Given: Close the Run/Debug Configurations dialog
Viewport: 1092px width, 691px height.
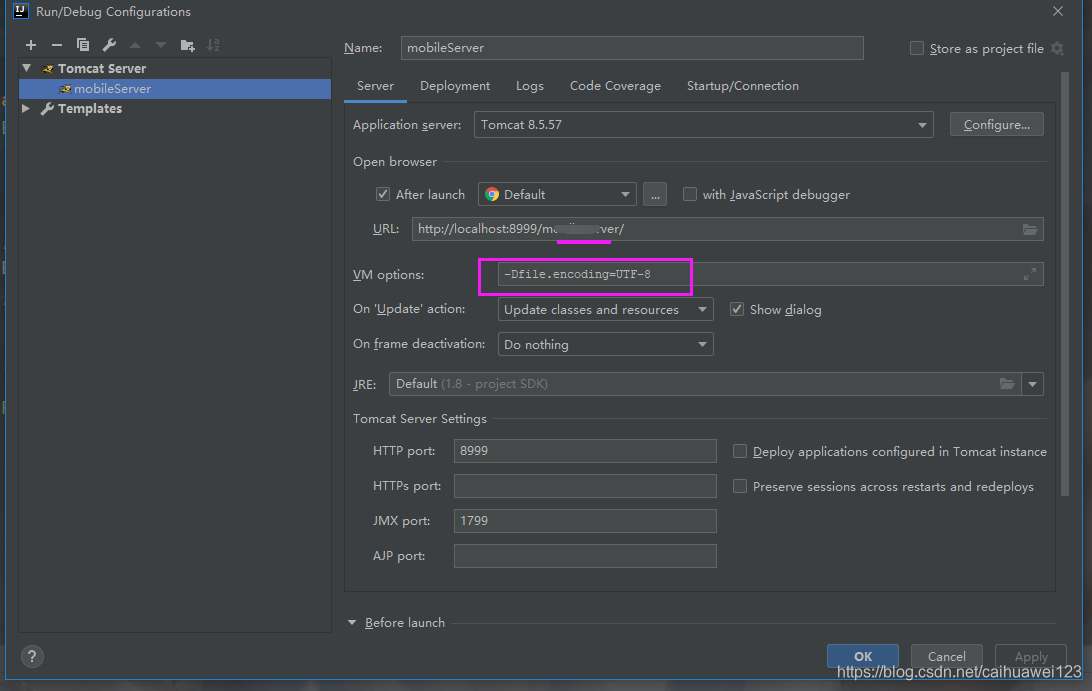Looking at the screenshot, I should coord(1058,11).
